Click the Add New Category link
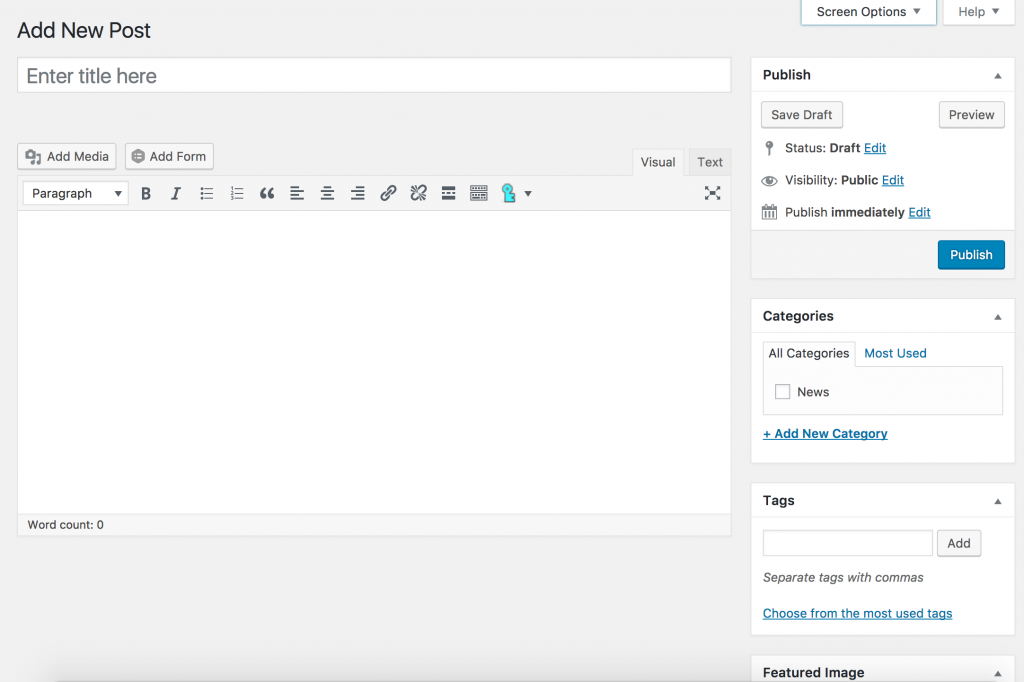 825,434
